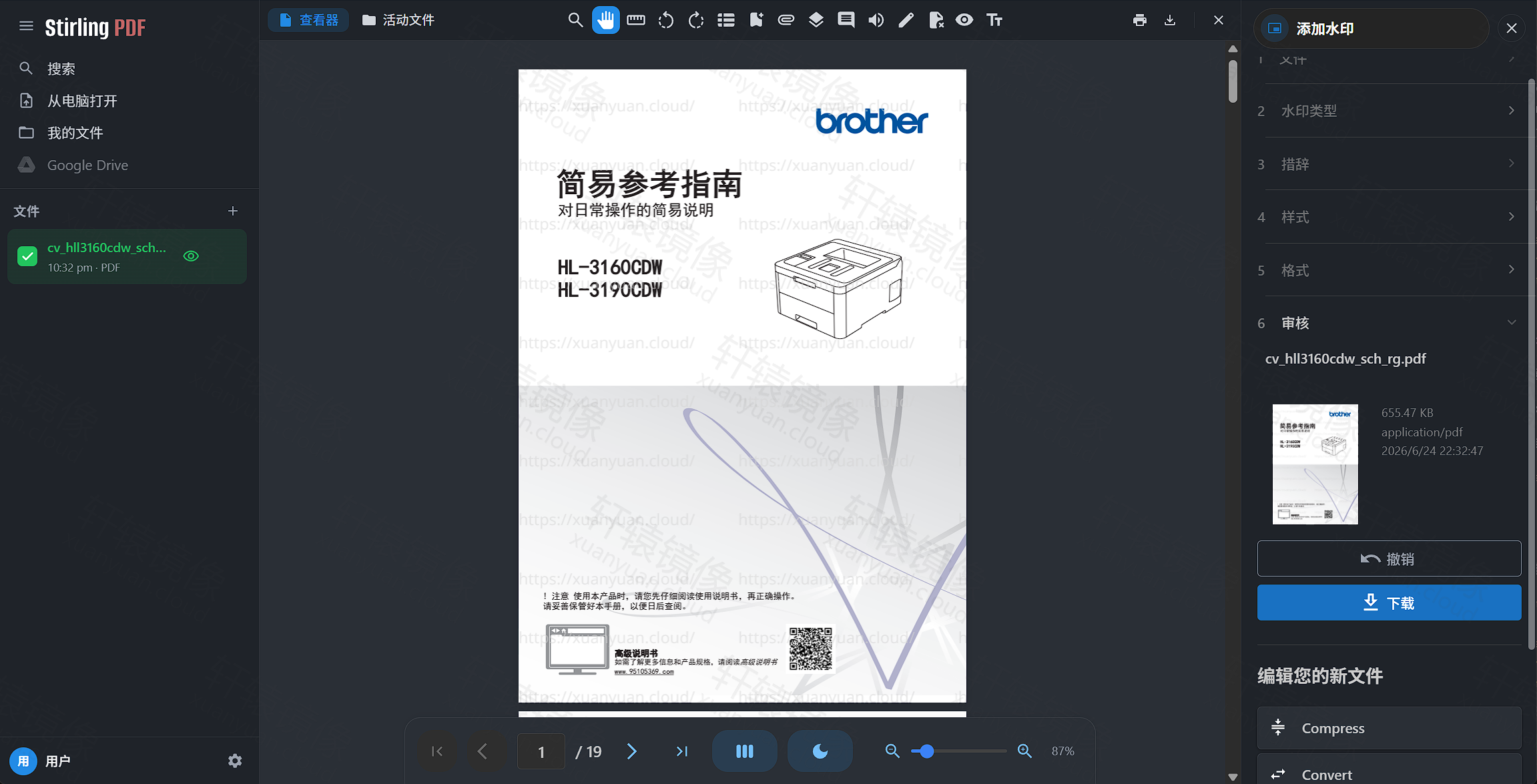
Task: Toggle visibility eye on cv_hll3160cdw file
Action: pyautogui.click(x=191, y=256)
